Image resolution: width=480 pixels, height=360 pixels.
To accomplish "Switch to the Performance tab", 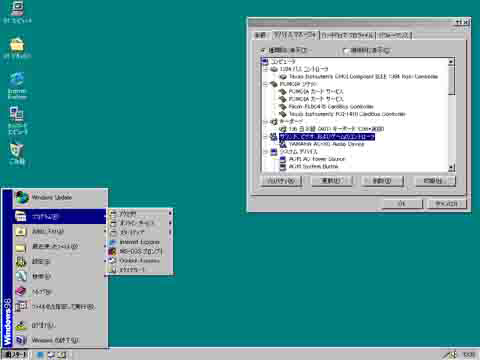I will tap(394, 35).
